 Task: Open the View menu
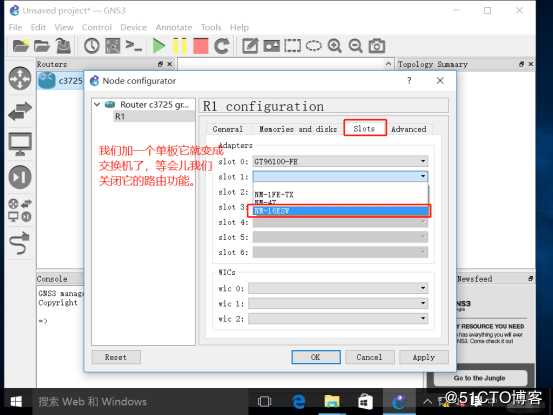(64, 27)
